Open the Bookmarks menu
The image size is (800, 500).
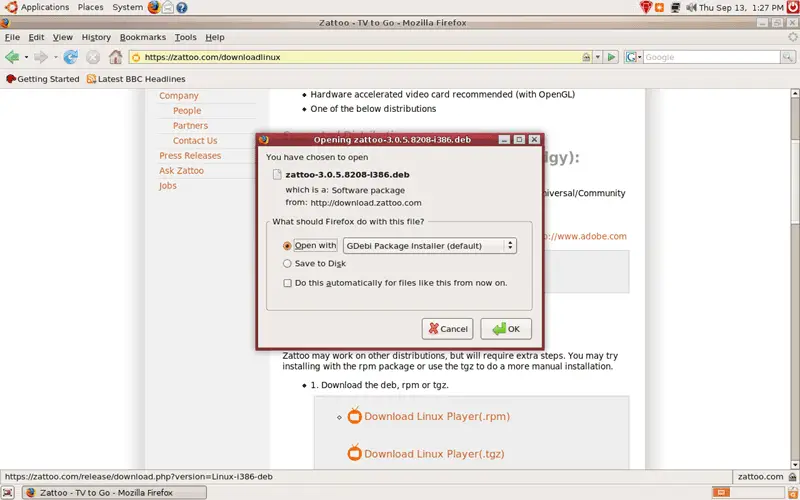pyautogui.click(x=143, y=37)
